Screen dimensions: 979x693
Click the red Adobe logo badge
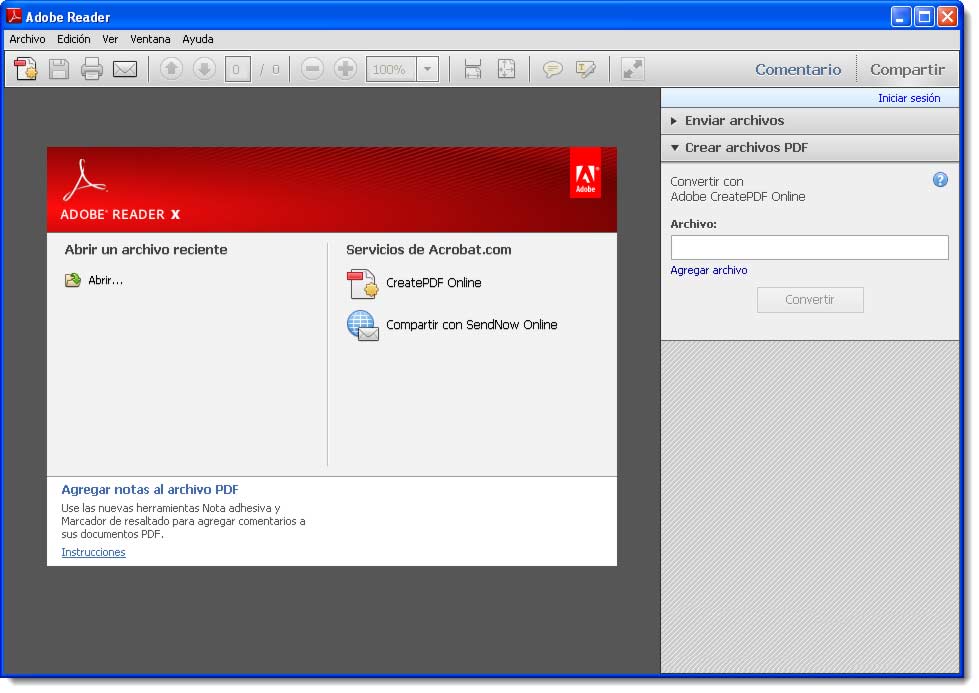pyautogui.click(x=585, y=173)
